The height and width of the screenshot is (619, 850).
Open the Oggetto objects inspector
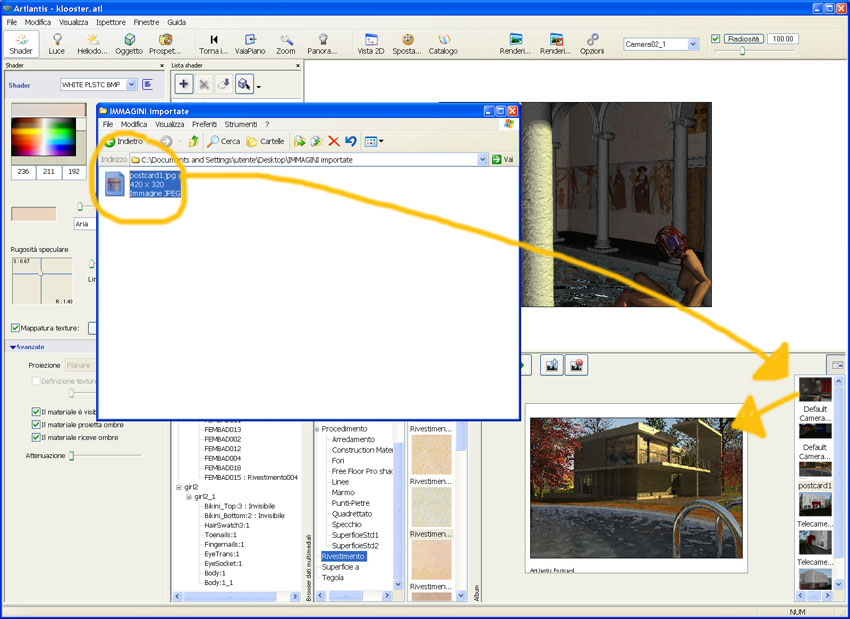(128, 42)
